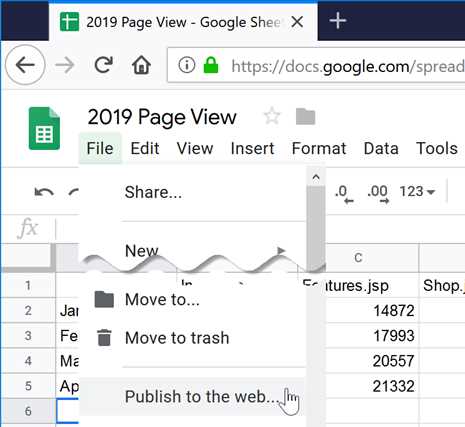Click the document title 2019 Page View

tap(162, 117)
